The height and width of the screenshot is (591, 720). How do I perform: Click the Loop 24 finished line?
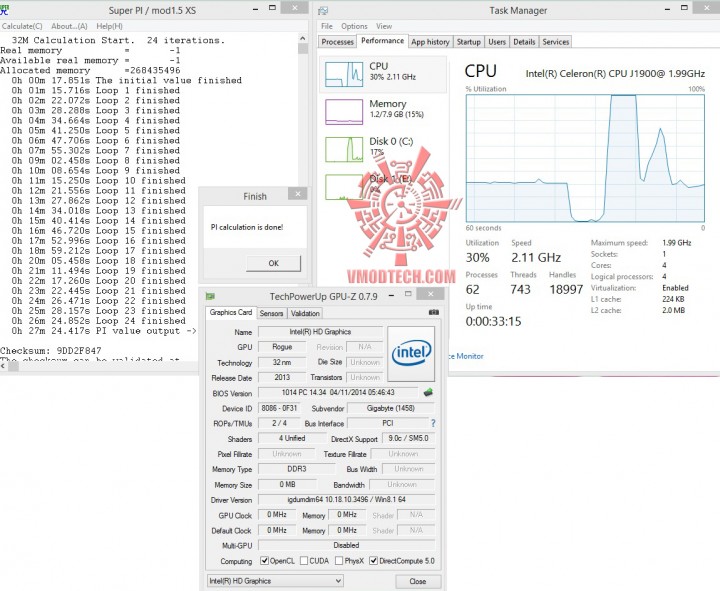pyautogui.click(x=99, y=321)
